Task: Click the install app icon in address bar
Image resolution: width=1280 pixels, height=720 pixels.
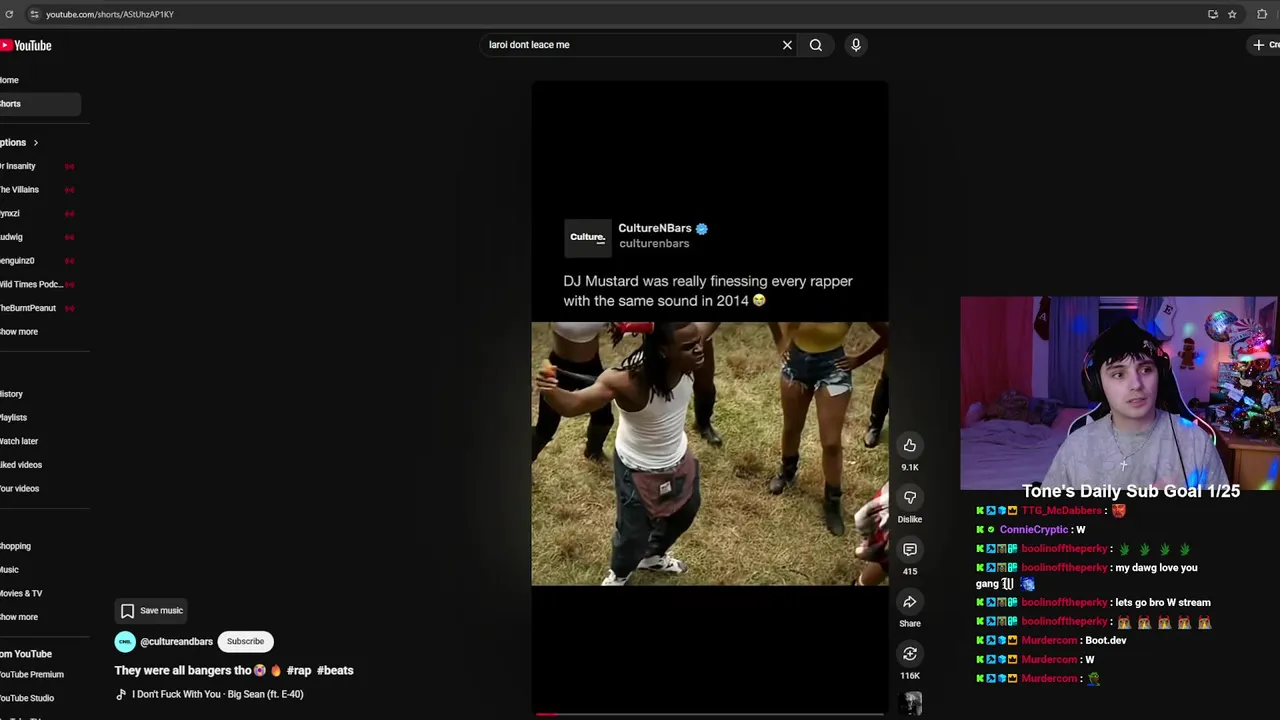Action: tap(1213, 14)
